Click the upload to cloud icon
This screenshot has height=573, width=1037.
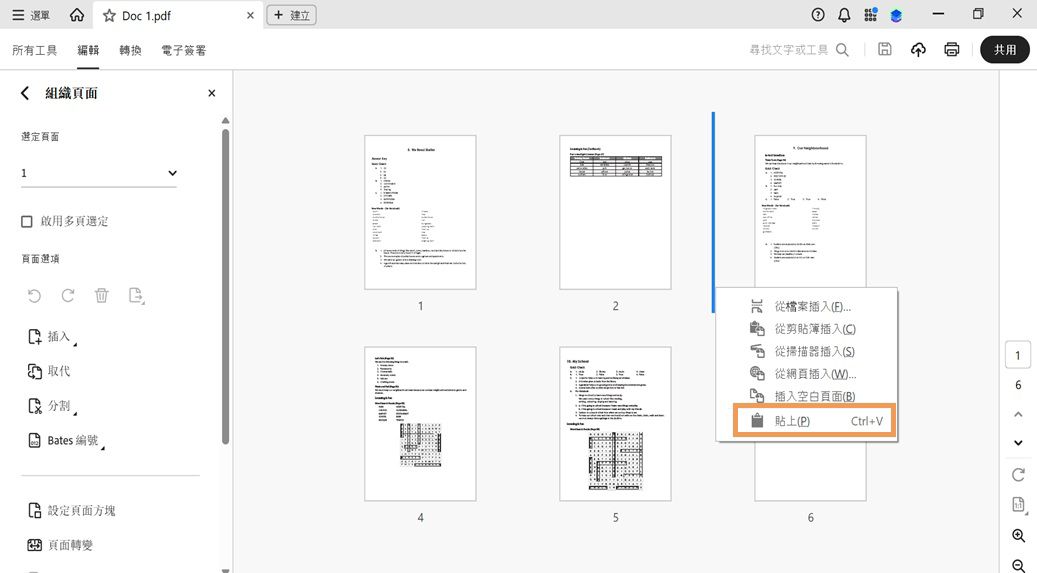[x=918, y=50]
